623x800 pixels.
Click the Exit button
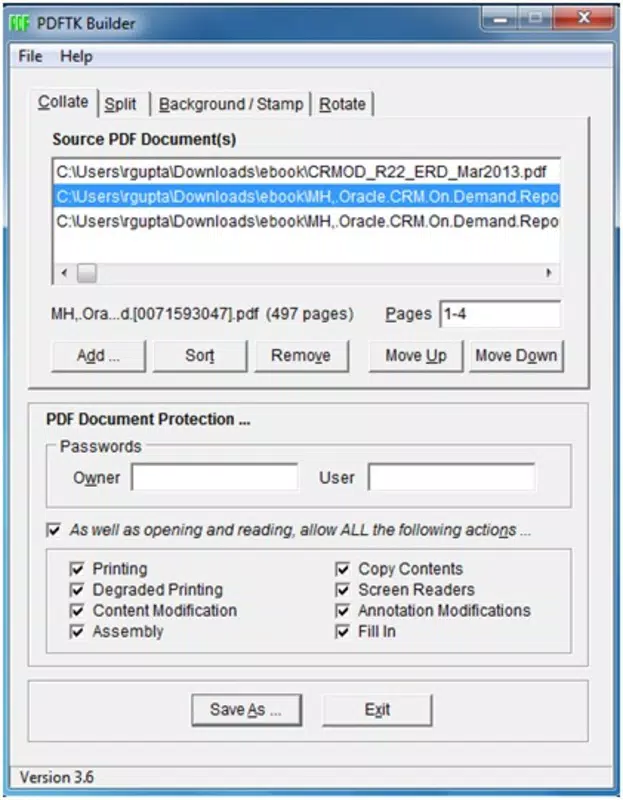coord(377,710)
